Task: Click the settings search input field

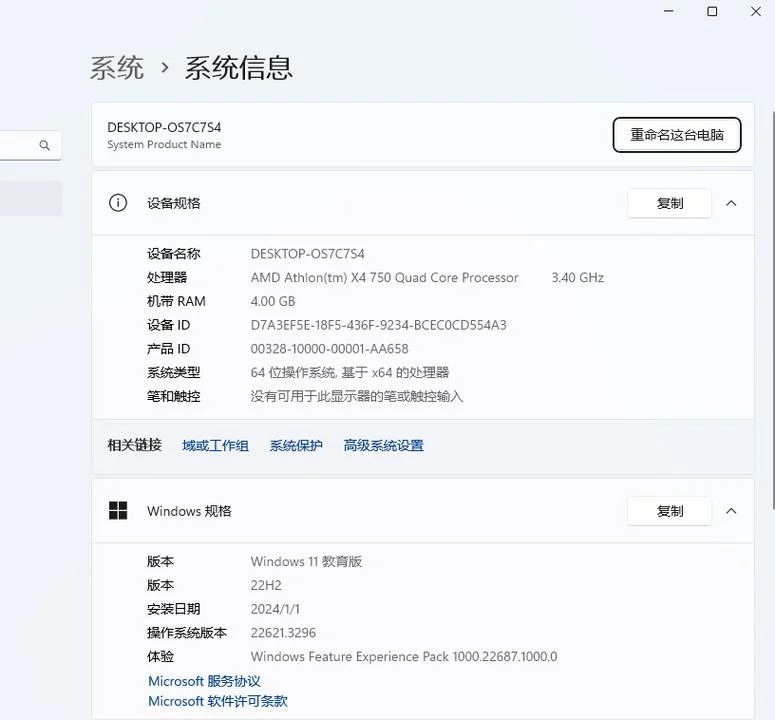Action: 30,145
